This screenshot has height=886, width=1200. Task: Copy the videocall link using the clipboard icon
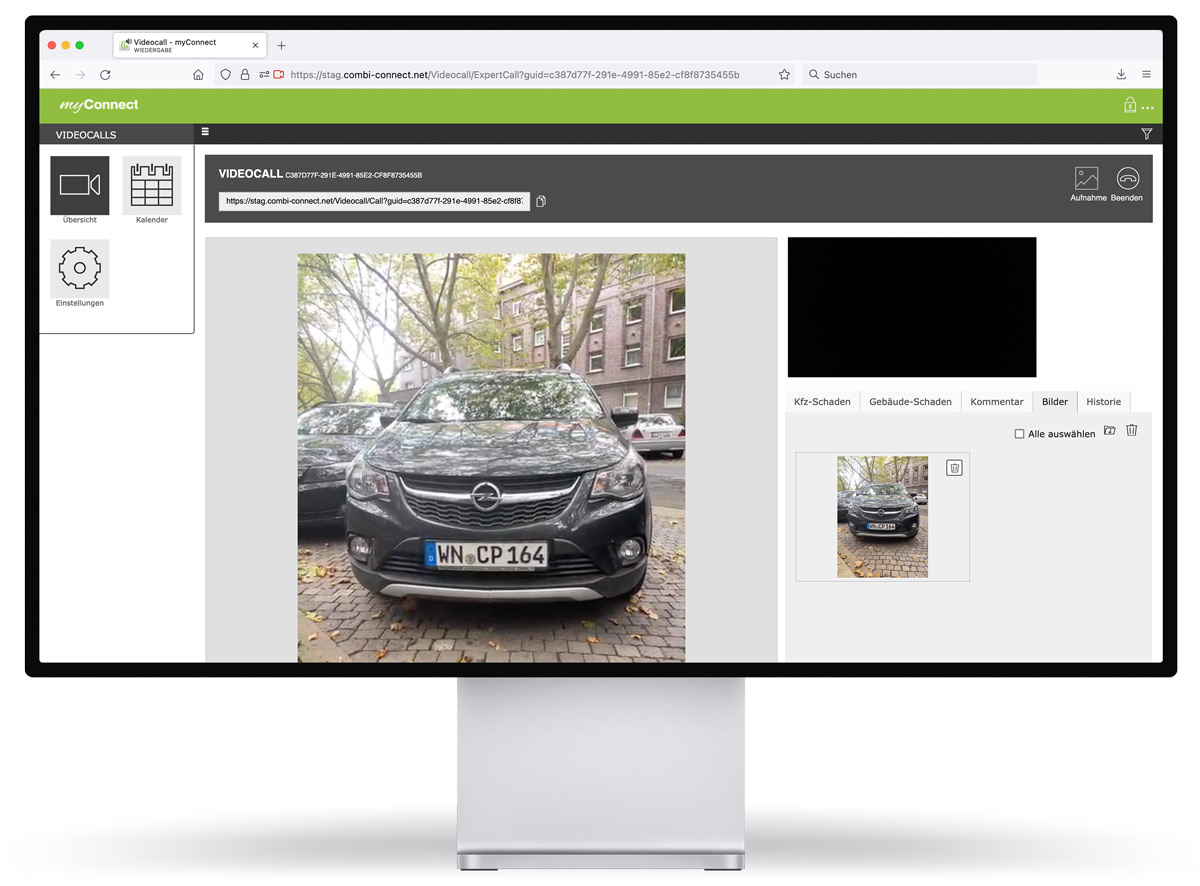(x=540, y=200)
